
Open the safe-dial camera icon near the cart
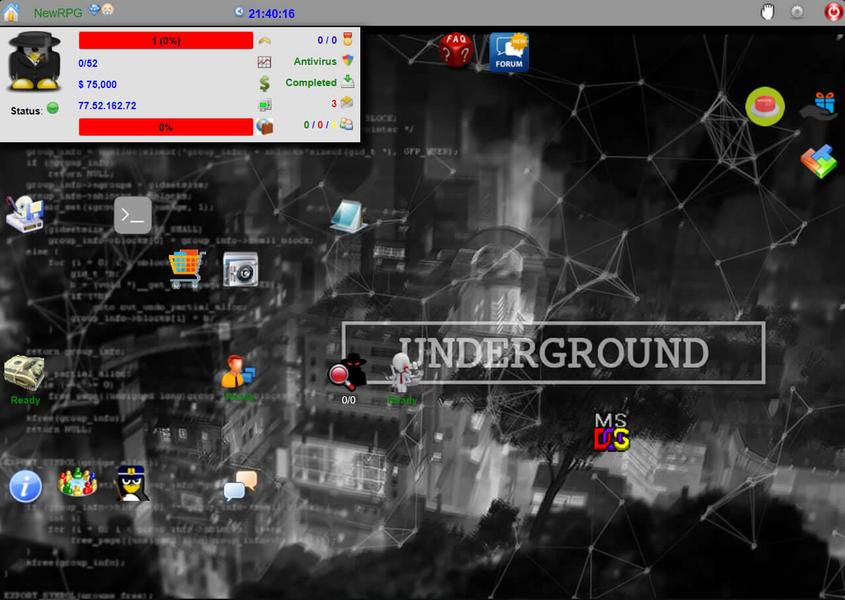(237, 268)
